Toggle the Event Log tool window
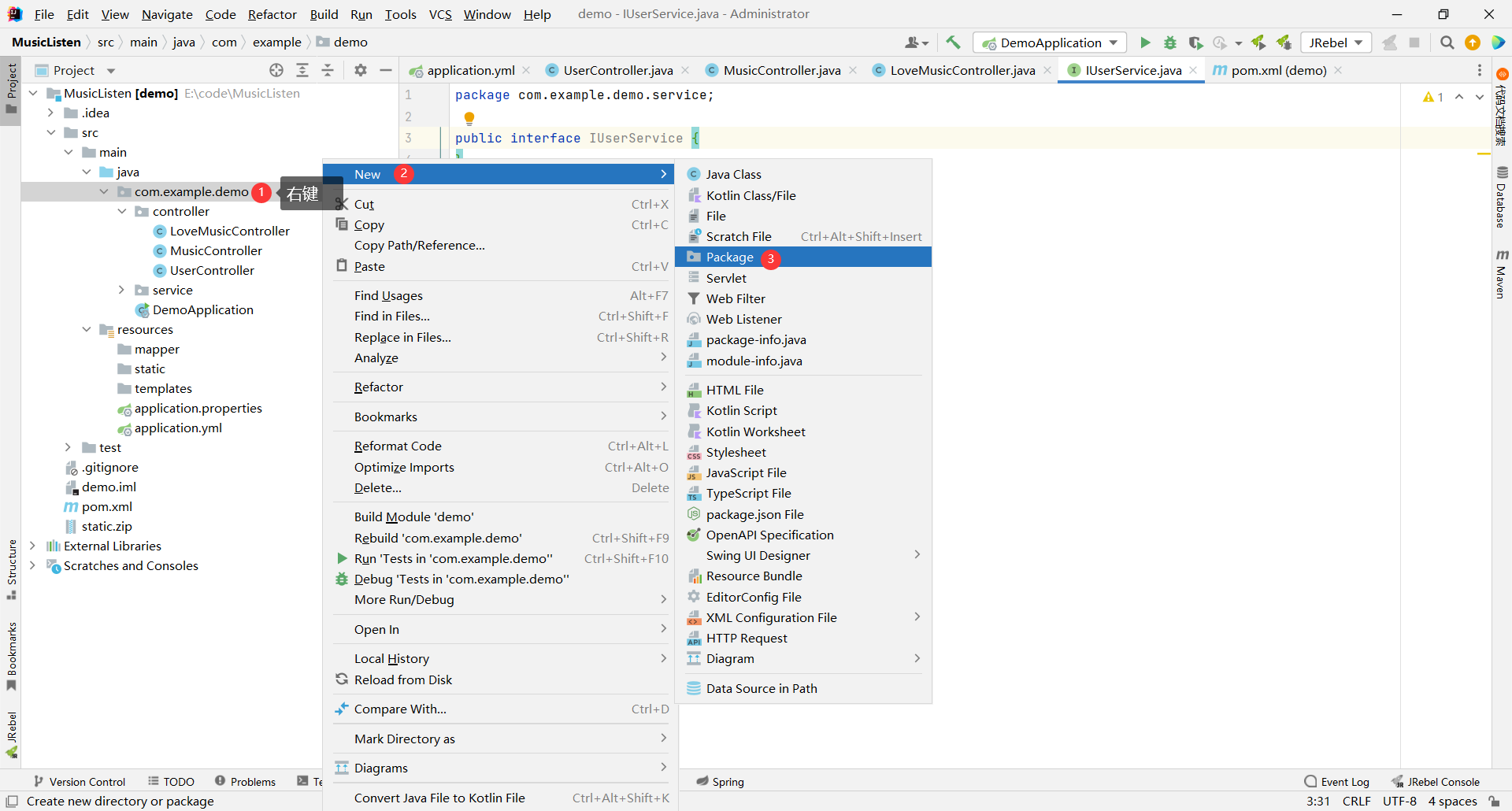The width and height of the screenshot is (1512, 811). pyautogui.click(x=1337, y=782)
